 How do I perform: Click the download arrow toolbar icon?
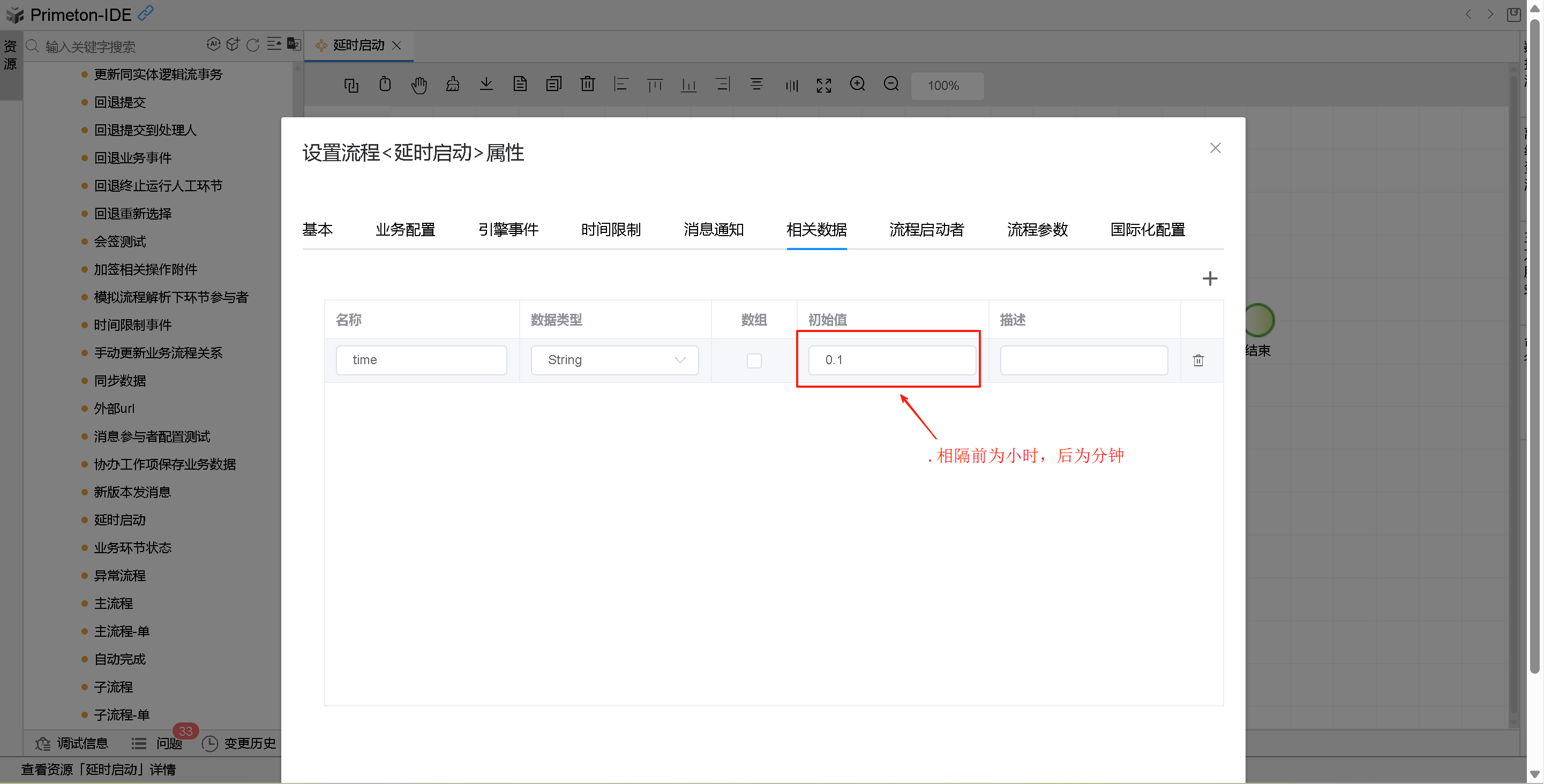(486, 85)
